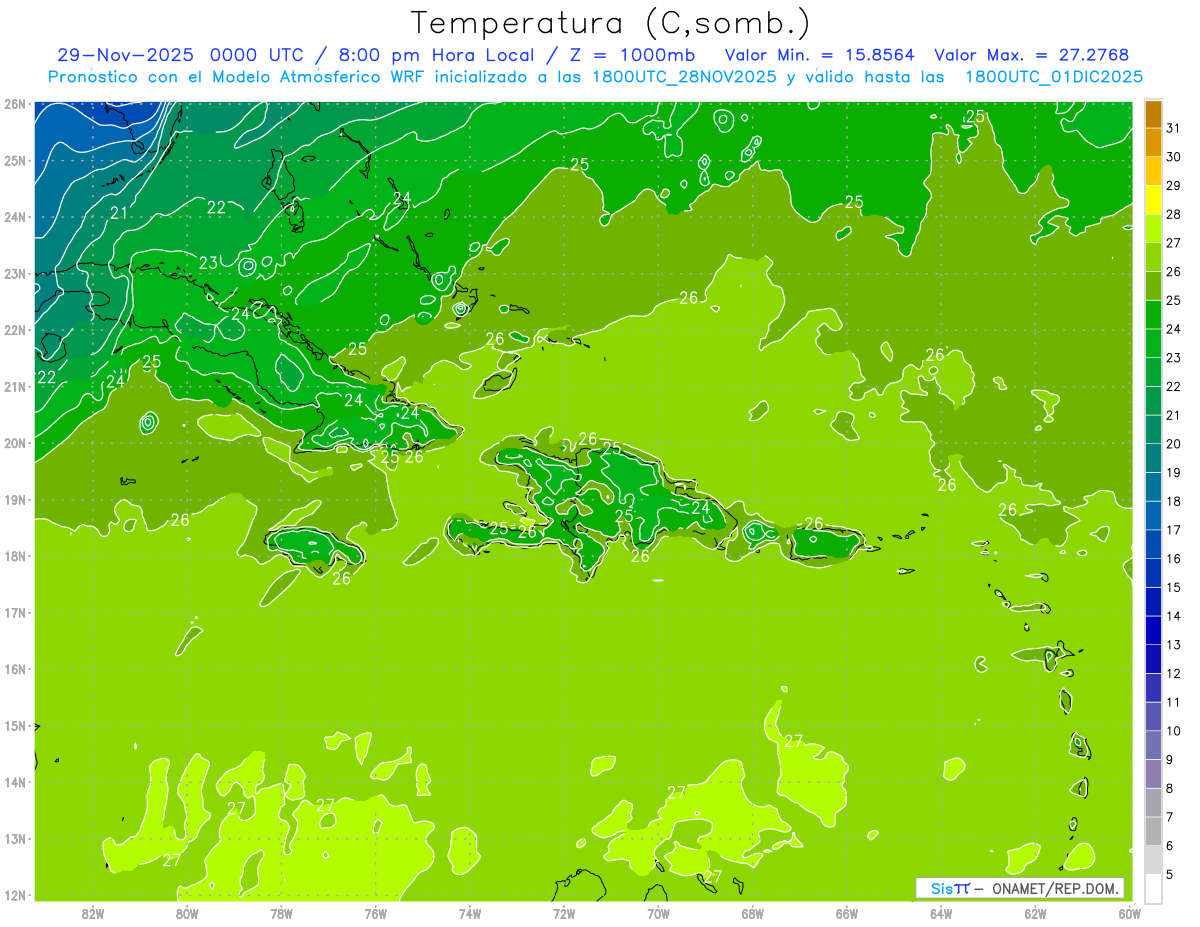This screenshot has width=1200, height=927.
Task: Click the colorbar swatch above label 31
Action: [1153, 113]
